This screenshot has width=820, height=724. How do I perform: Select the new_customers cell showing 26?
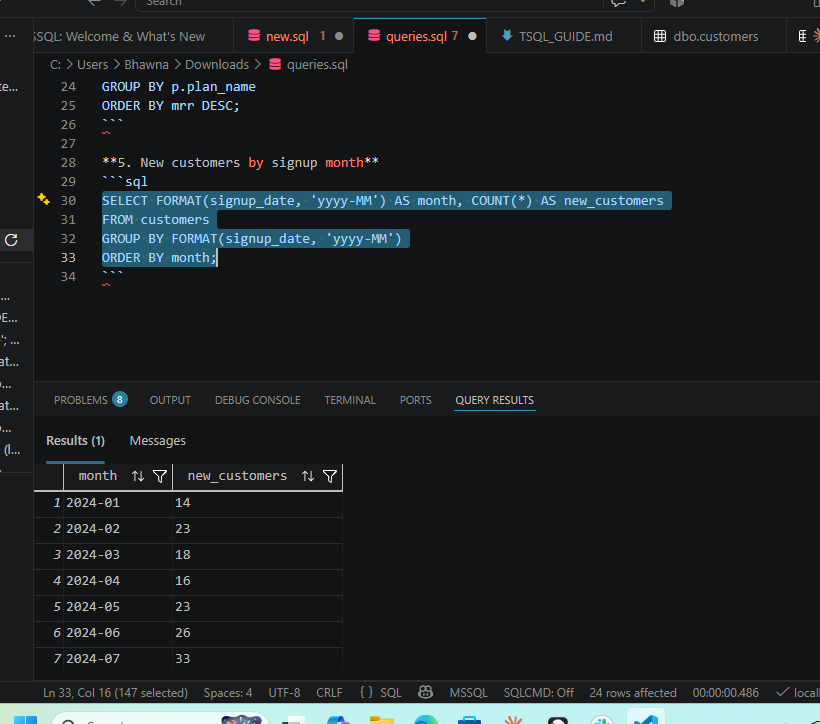[x=257, y=632]
